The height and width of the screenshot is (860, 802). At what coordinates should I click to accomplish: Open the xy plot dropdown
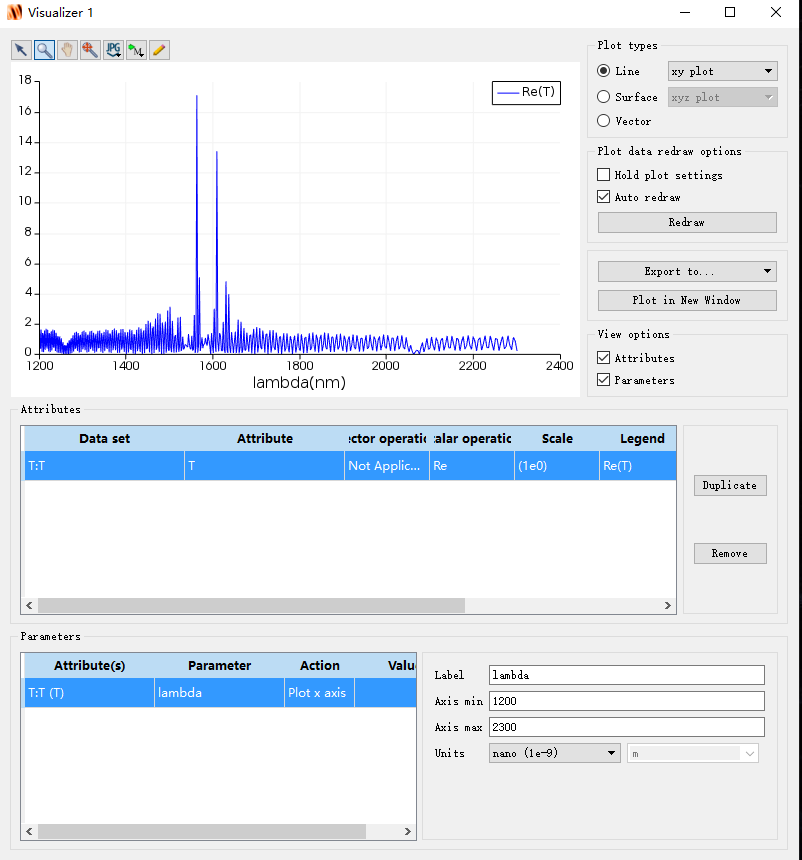722,71
